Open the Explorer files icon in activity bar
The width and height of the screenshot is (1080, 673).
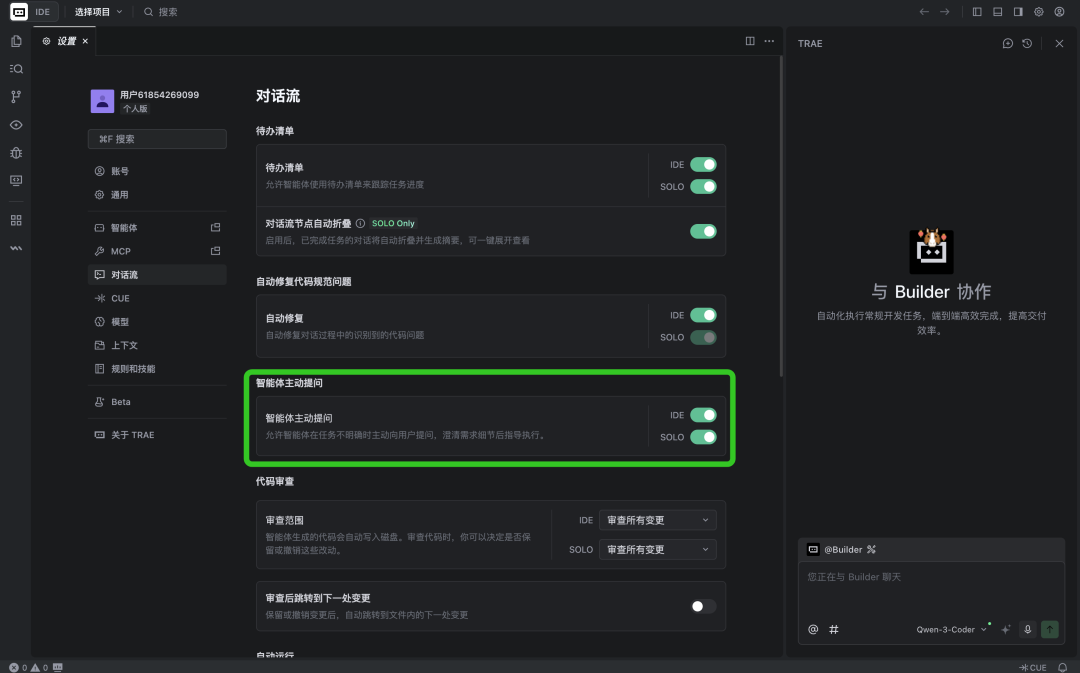click(x=16, y=41)
